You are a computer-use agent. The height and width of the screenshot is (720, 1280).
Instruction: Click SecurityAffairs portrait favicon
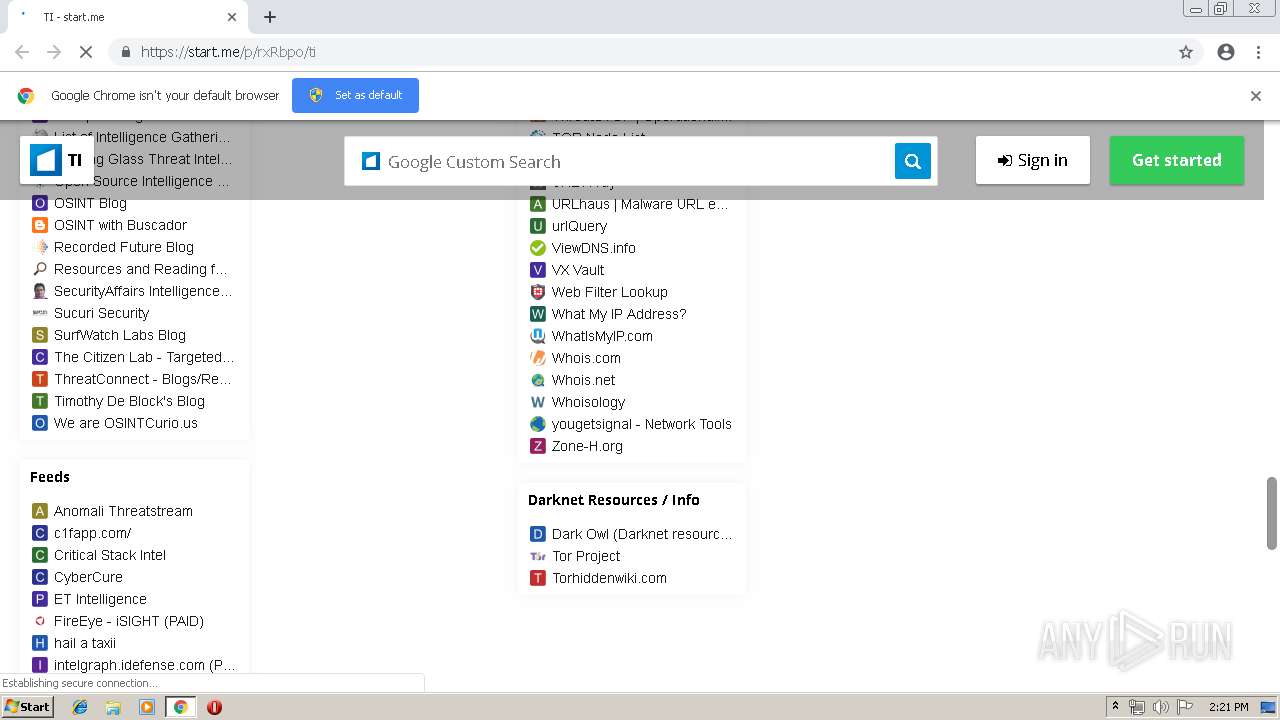(x=40, y=291)
